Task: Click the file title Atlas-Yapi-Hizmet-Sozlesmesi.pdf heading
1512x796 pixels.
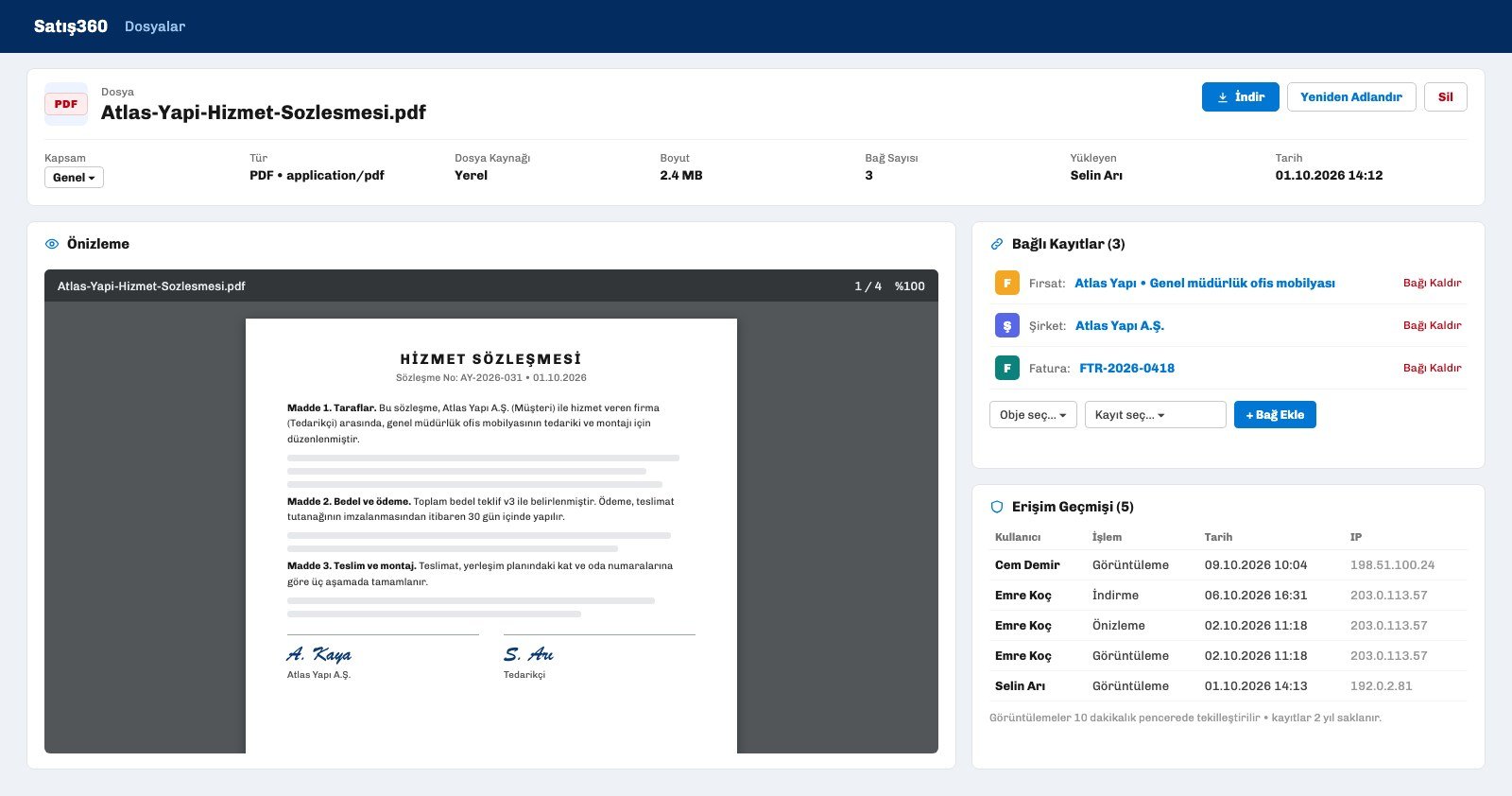Action: 264,112
